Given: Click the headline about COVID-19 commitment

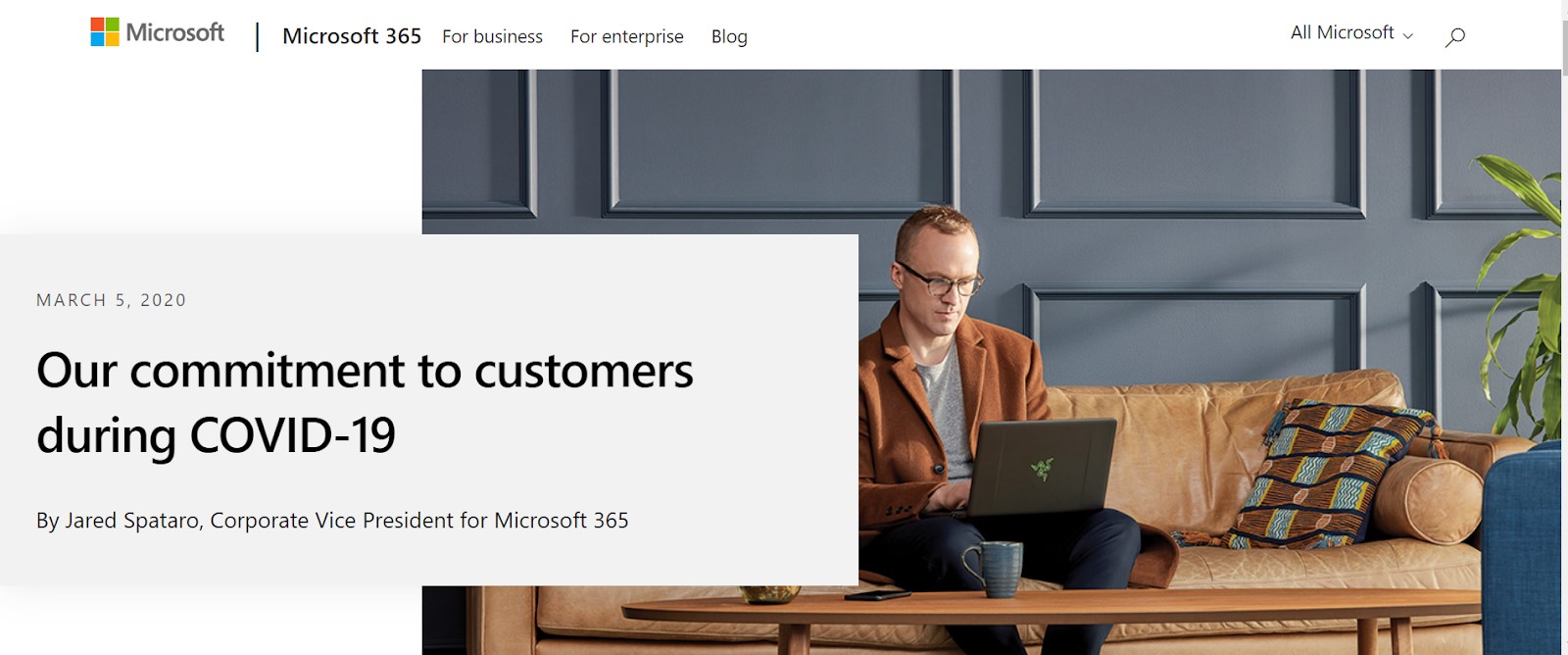Looking at the screenshot, I should tap(365, 402).
